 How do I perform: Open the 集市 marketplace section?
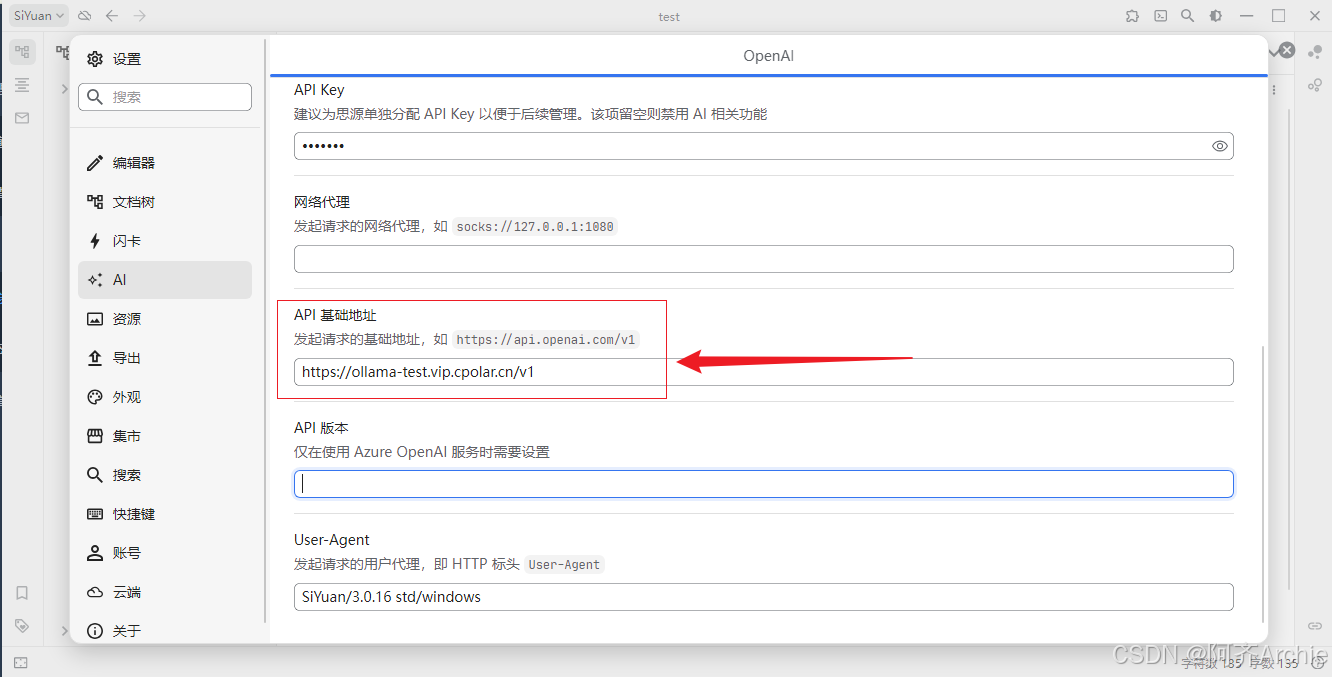click(165, 436)
